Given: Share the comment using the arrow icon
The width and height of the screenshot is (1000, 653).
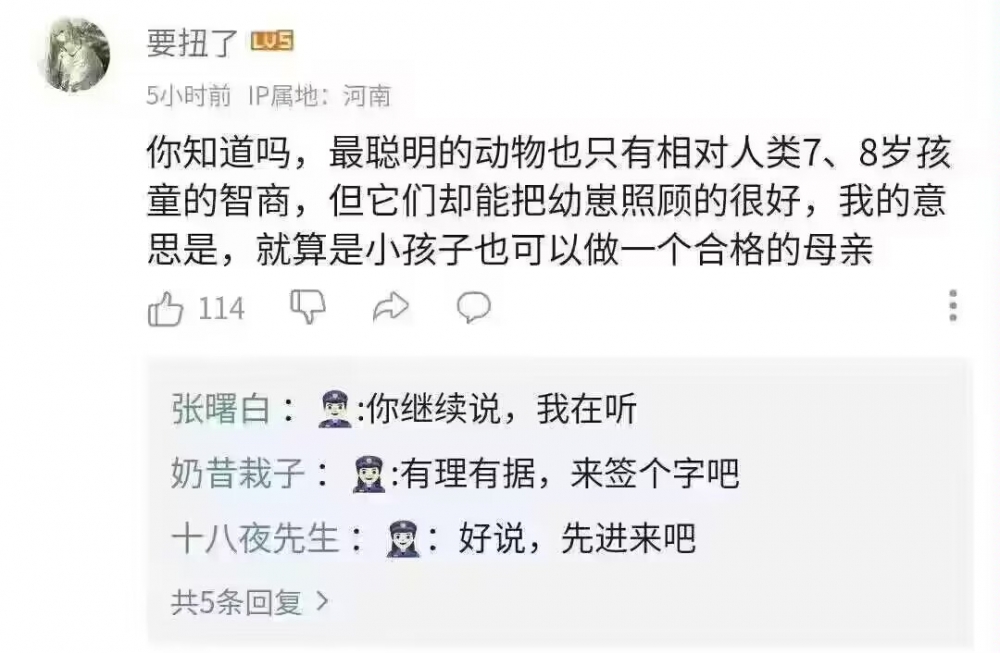Looking at the screenshot, I should coord(390,308).
